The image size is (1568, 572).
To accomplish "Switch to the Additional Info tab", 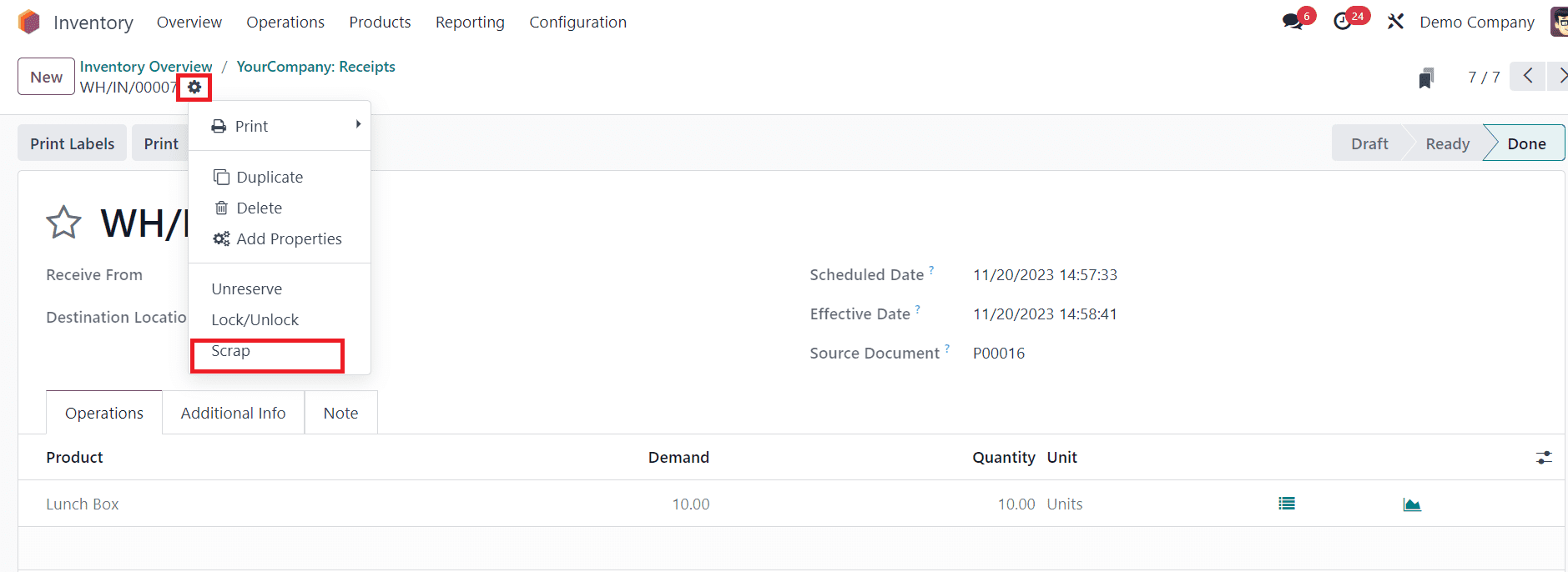I will click(233, 413).
